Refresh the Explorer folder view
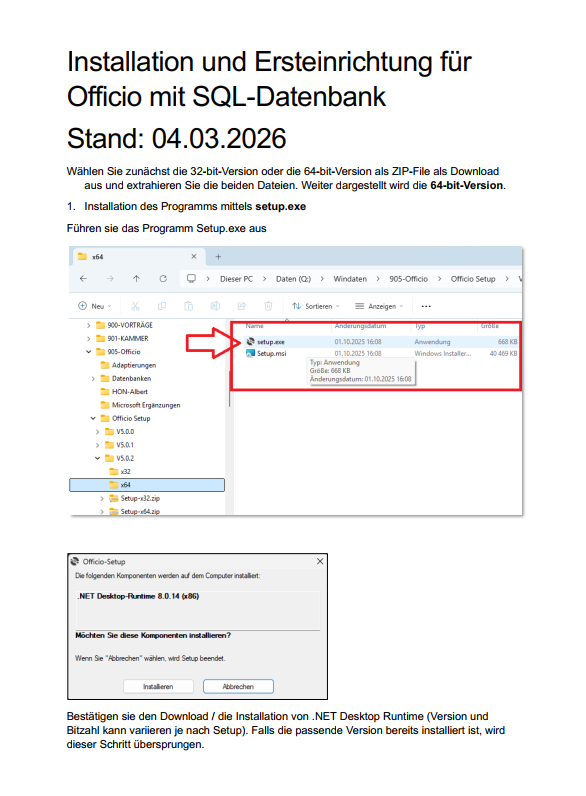Screen dimensions: 586x796 (163, 279)
